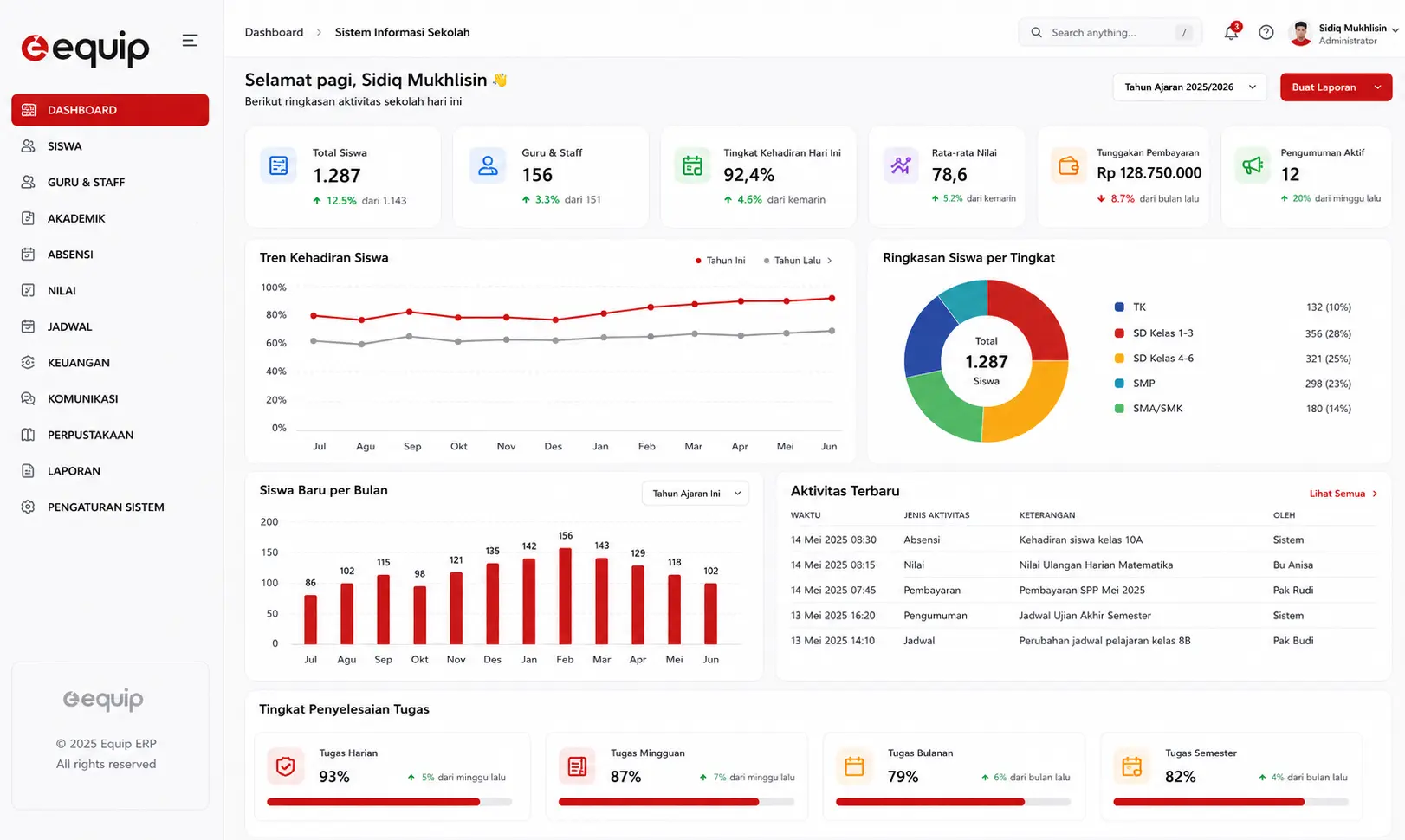
Task: Click the Tunggakan Pembayaran wallet icon
Action: (x=1069, y=165)
